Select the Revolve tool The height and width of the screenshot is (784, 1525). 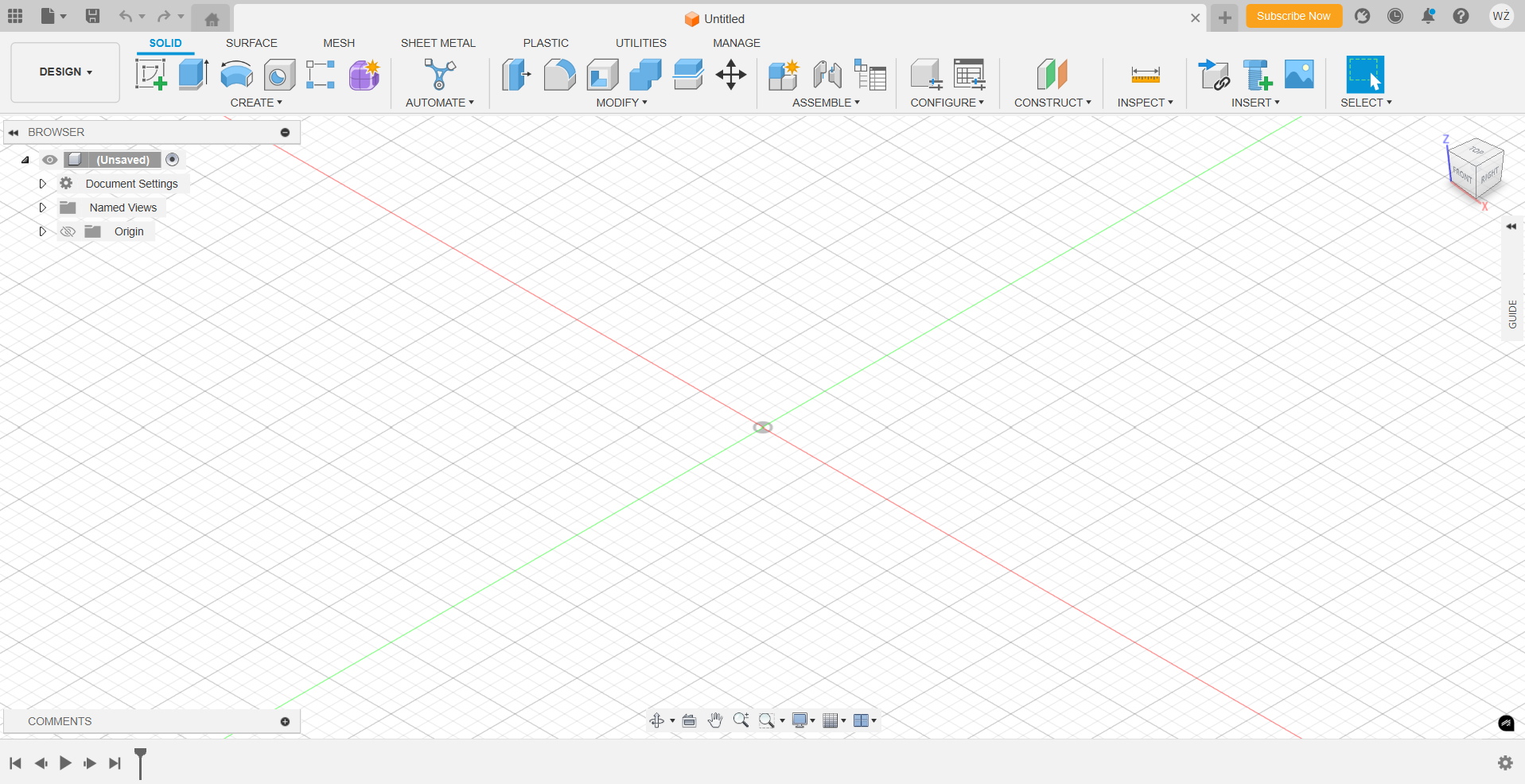pos(236,75)
